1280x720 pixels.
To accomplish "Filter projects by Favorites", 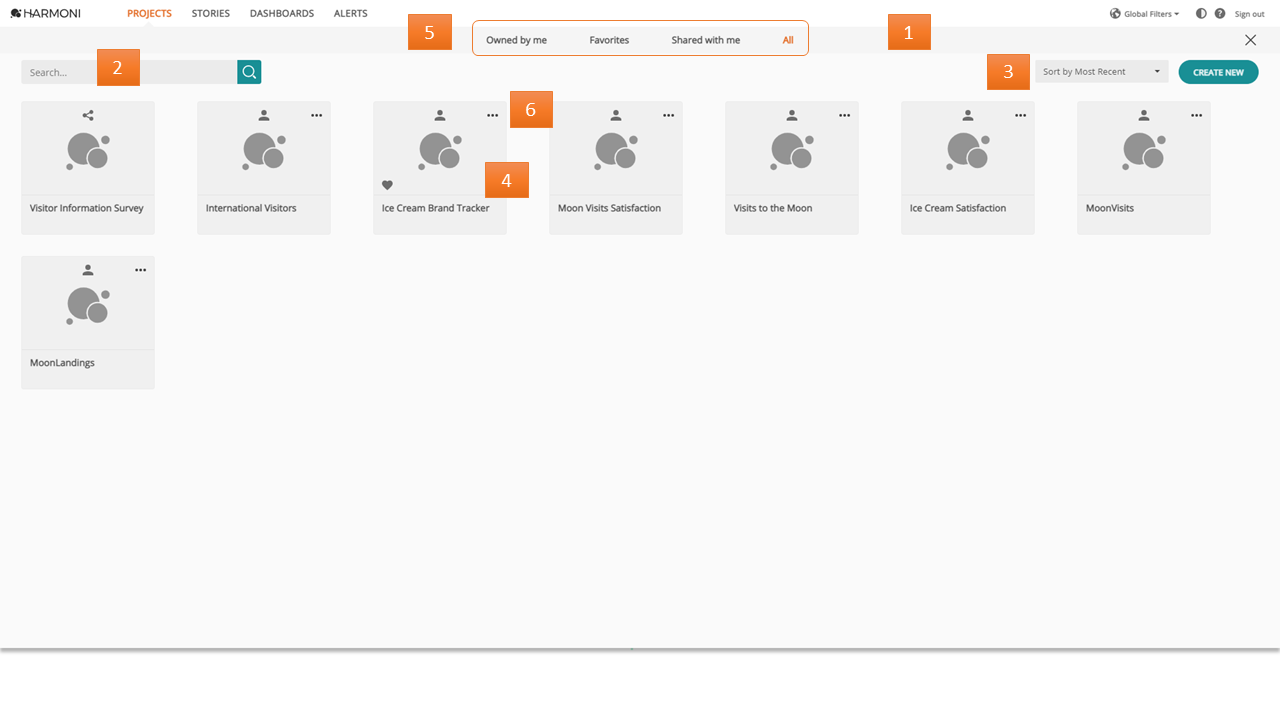I will click(609, 40).
